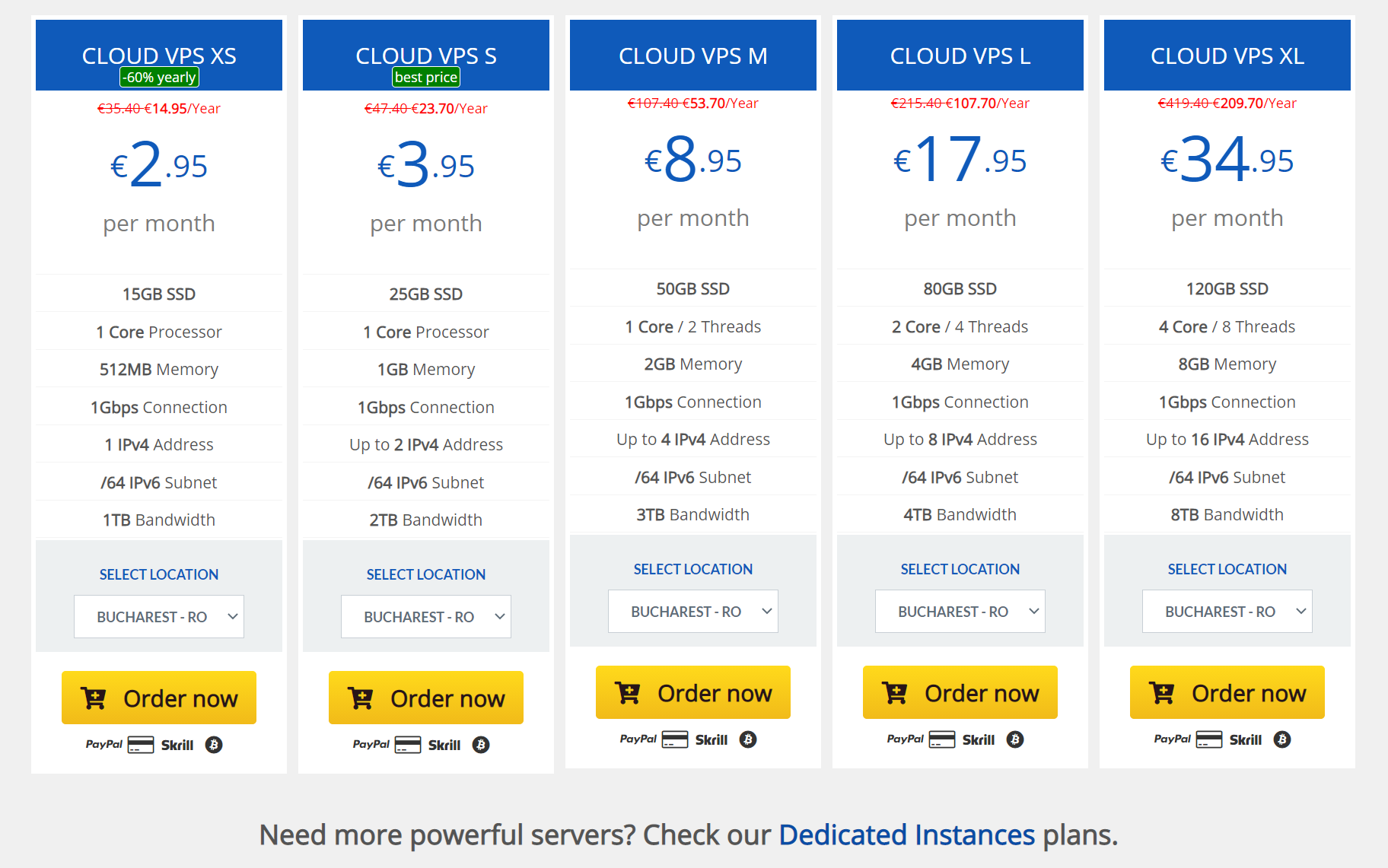The height and width of the screenshot is (868, 1388).
Task: Click credit card icon under Cloud VPS XS
Action: click(141, 745)
